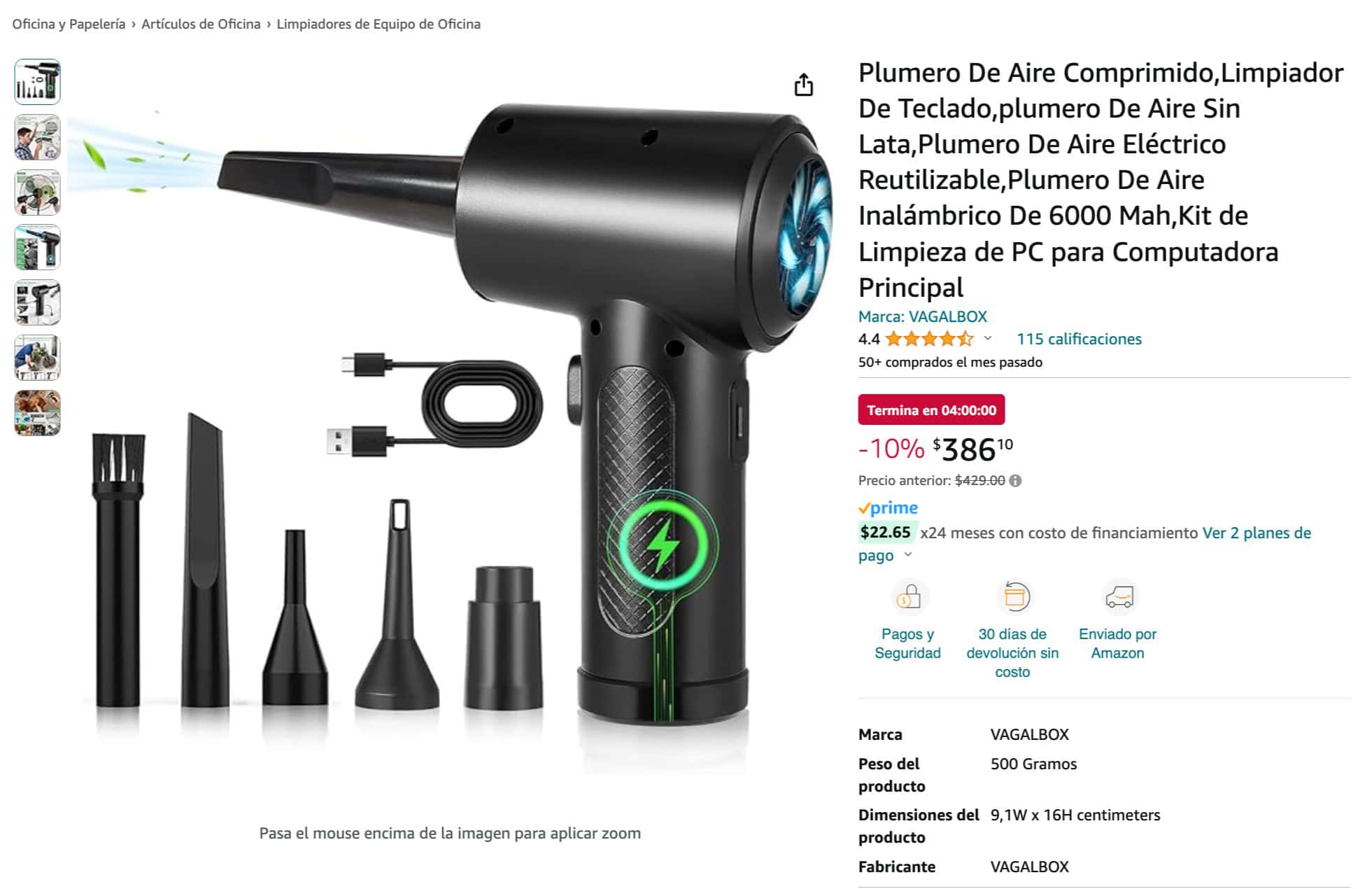Click the star rating icons
1372x889 pixels.
(x=929, y=339)
